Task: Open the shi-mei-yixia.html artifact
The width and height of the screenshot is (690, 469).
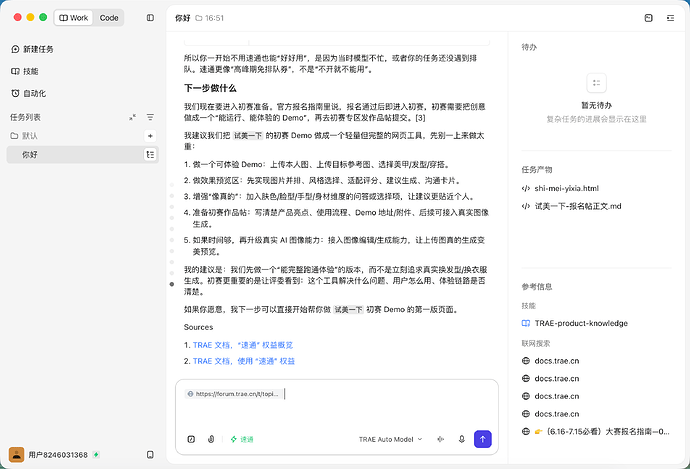Action: click(566, 188)
